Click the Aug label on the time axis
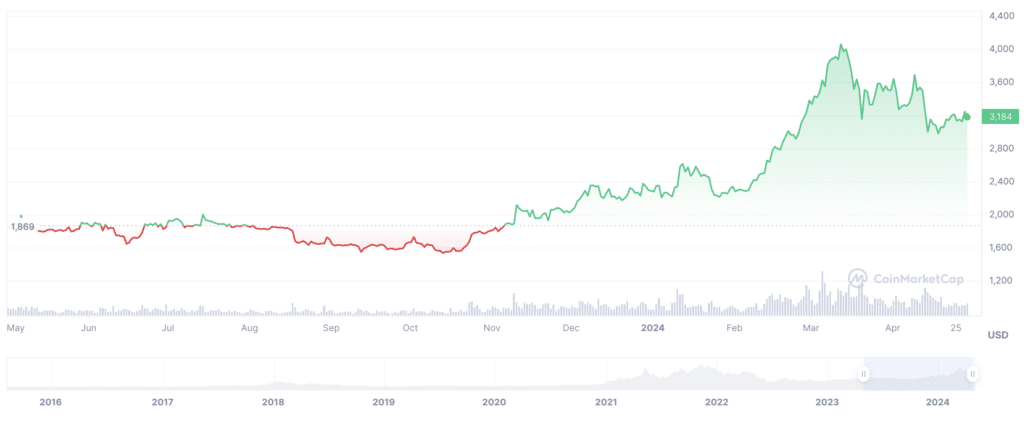Image resolution: width=1024 pixels, height=426 pixels. (x=250, y=327)
